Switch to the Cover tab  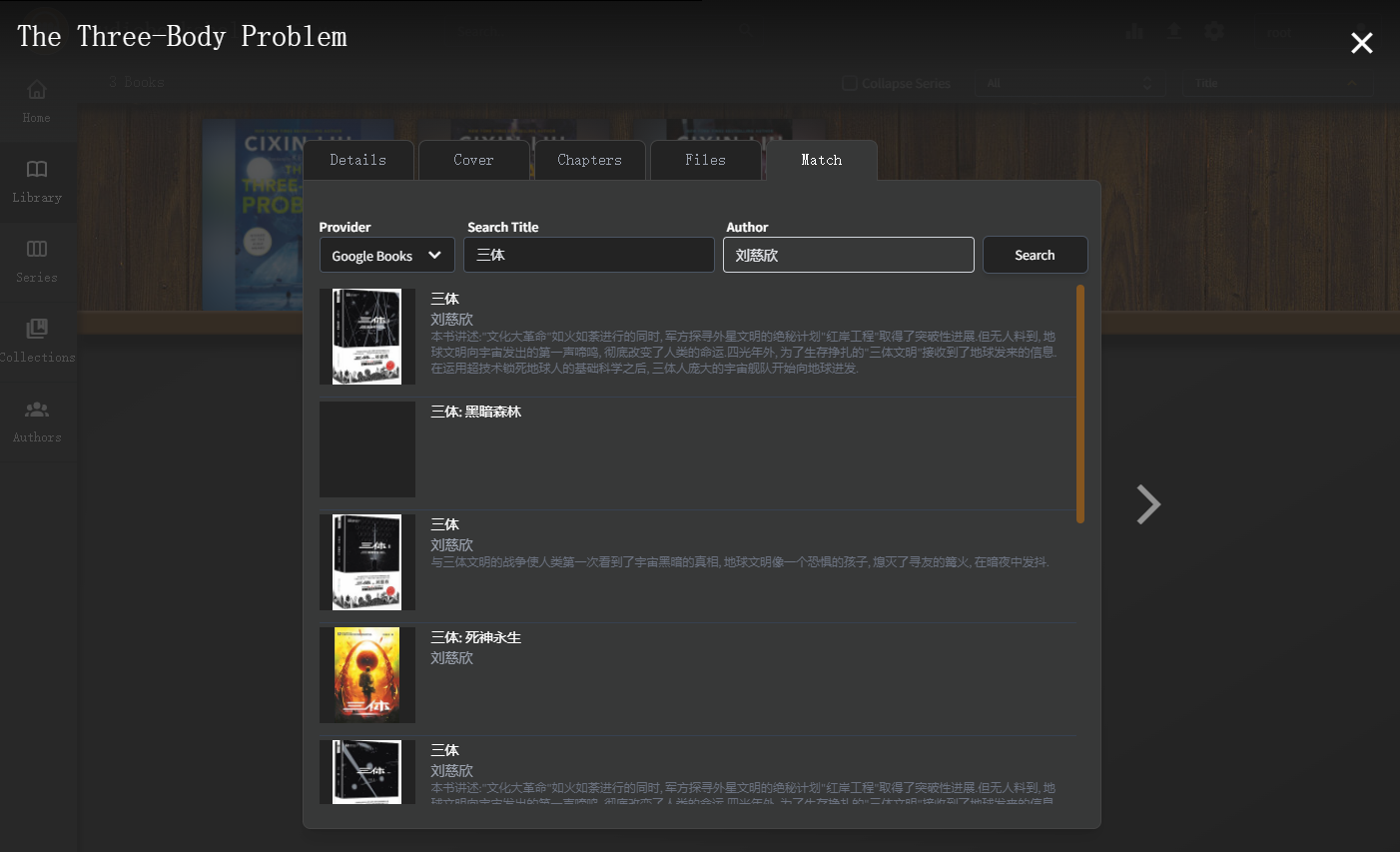[474, 160]
